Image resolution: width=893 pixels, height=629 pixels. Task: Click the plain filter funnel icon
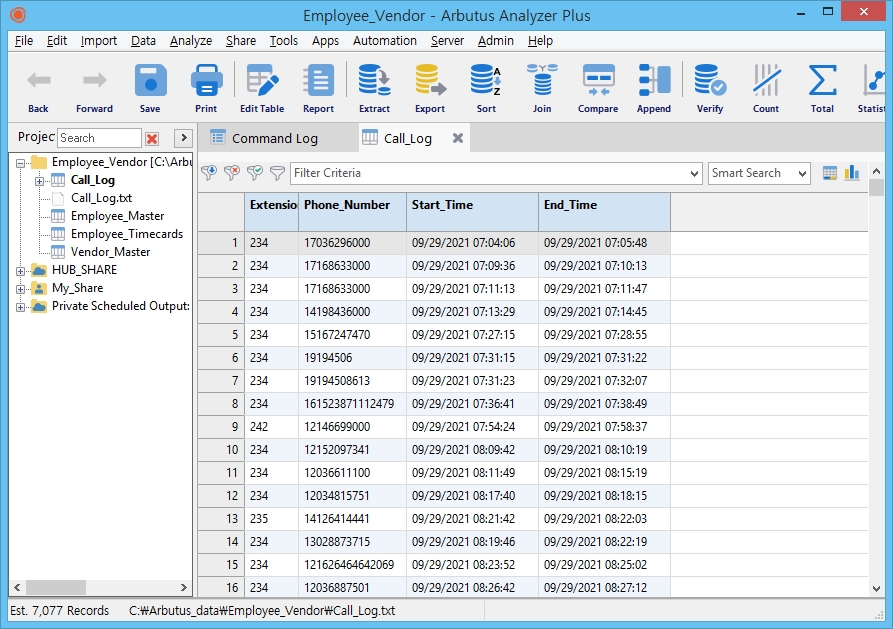[277, 173]
